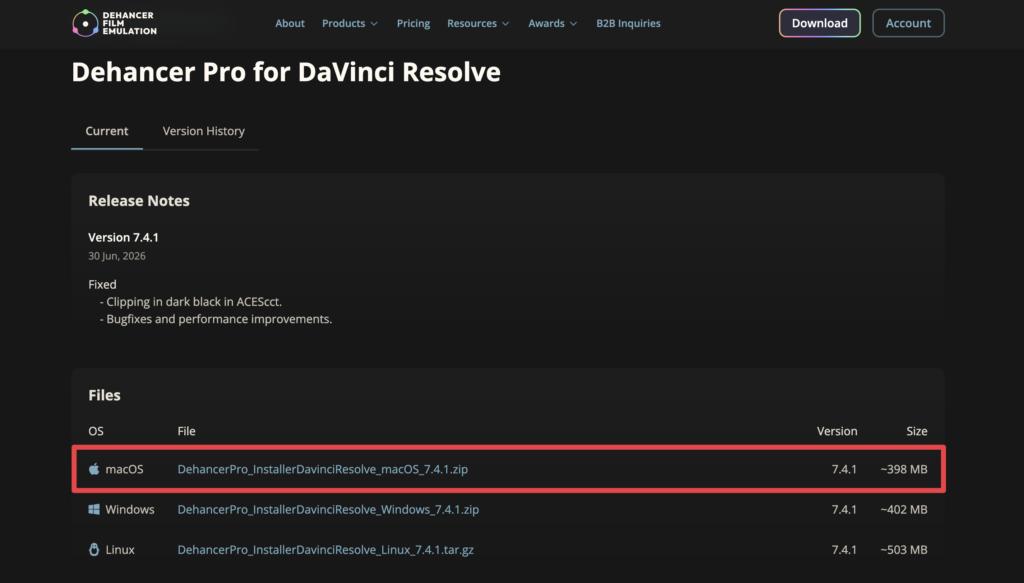1024x583 pixels.
Task: Click the macOS label in the files table
Action: pyautogui.click(x=124, y=469)
